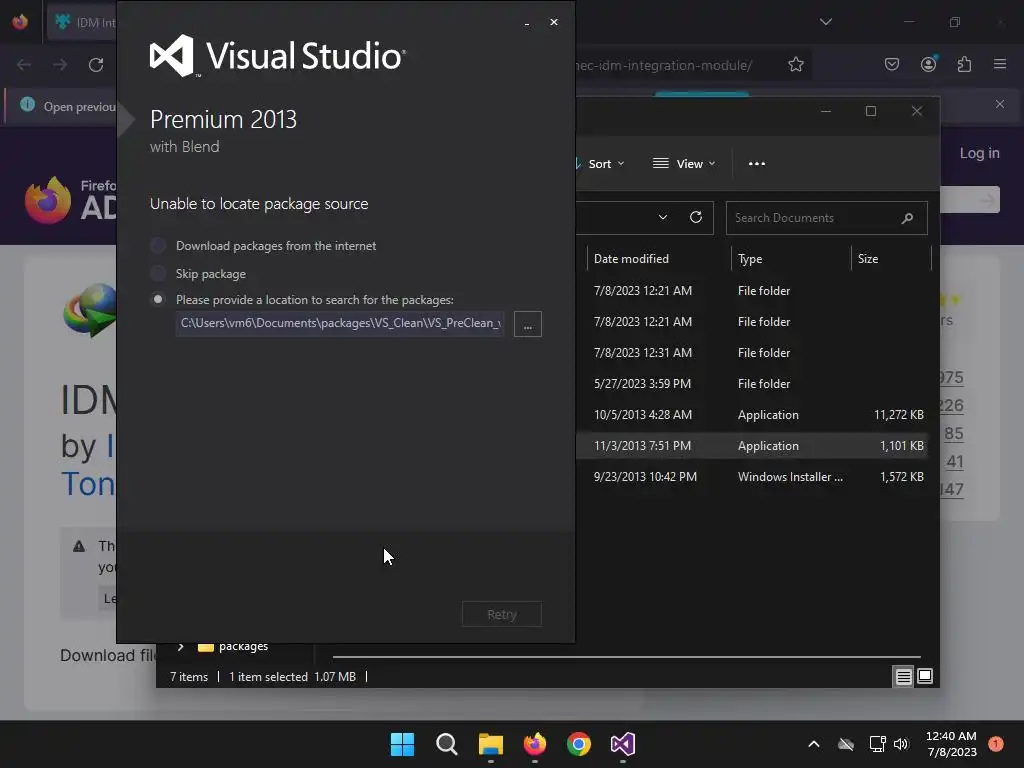Select the Application sized 11,272 KB

(x=752, y=415)
